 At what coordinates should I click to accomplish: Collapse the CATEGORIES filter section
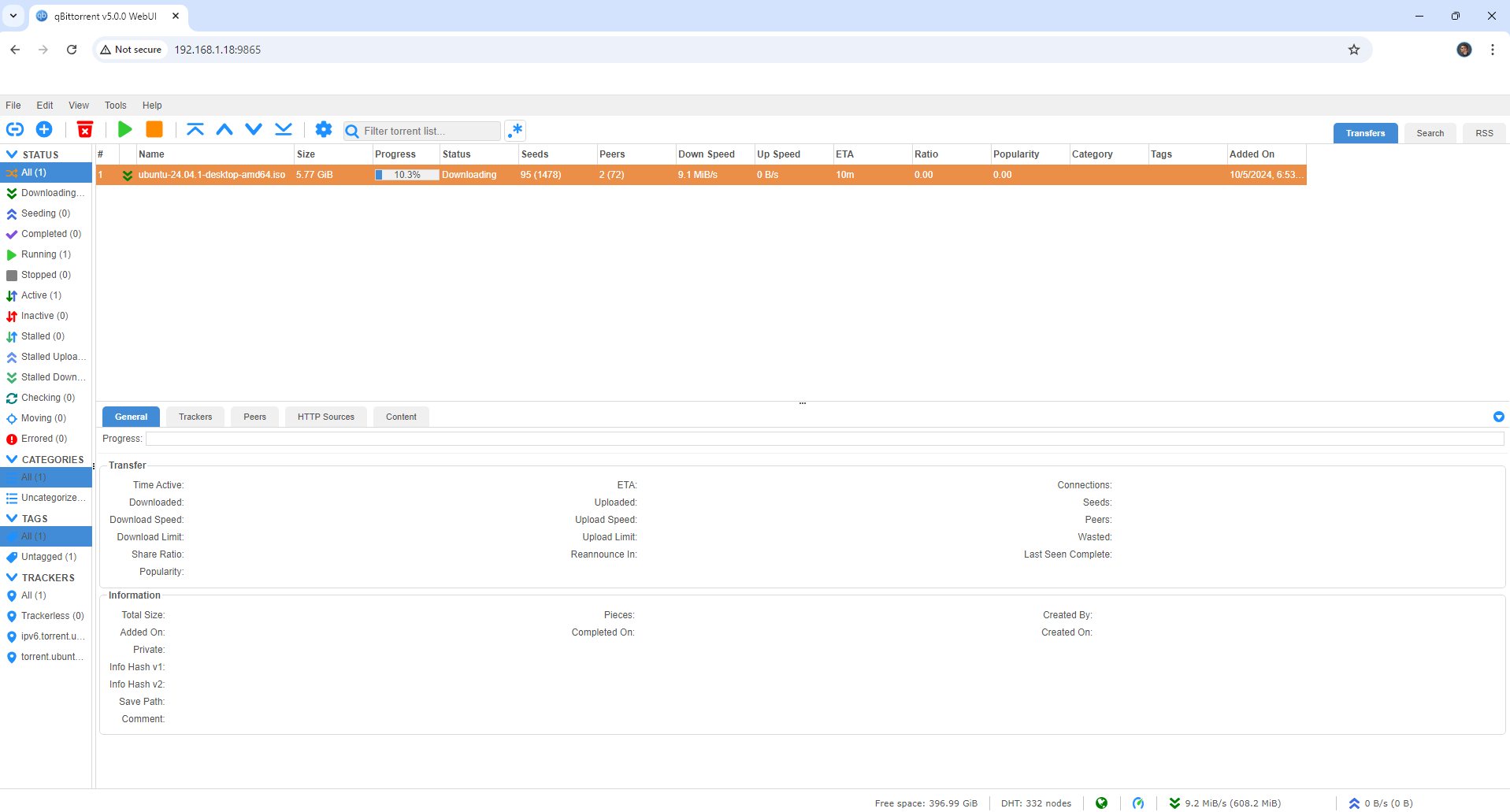[x=12, y=459]
